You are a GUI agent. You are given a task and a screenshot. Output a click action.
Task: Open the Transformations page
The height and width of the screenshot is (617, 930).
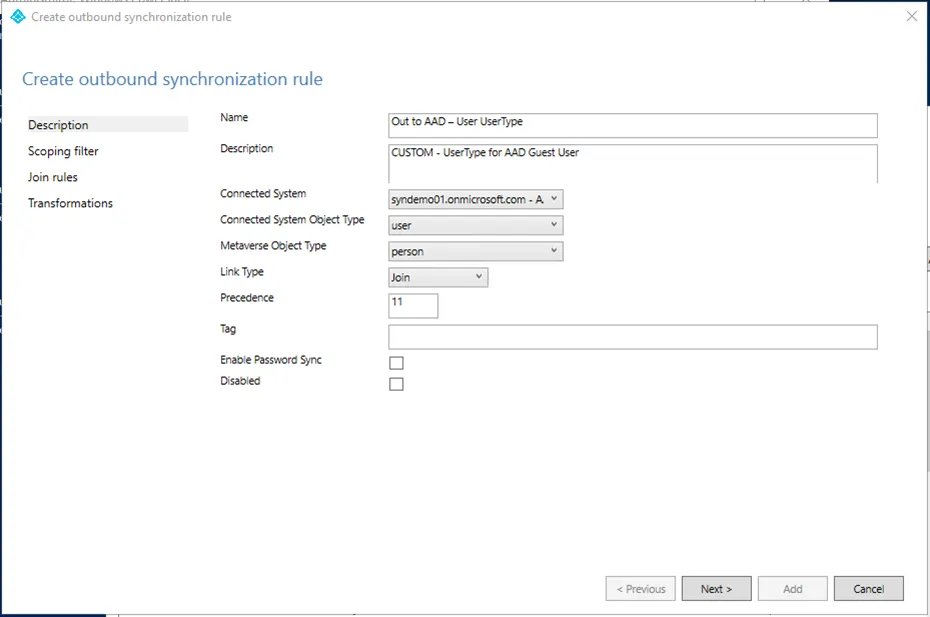[x=70, y=203]
